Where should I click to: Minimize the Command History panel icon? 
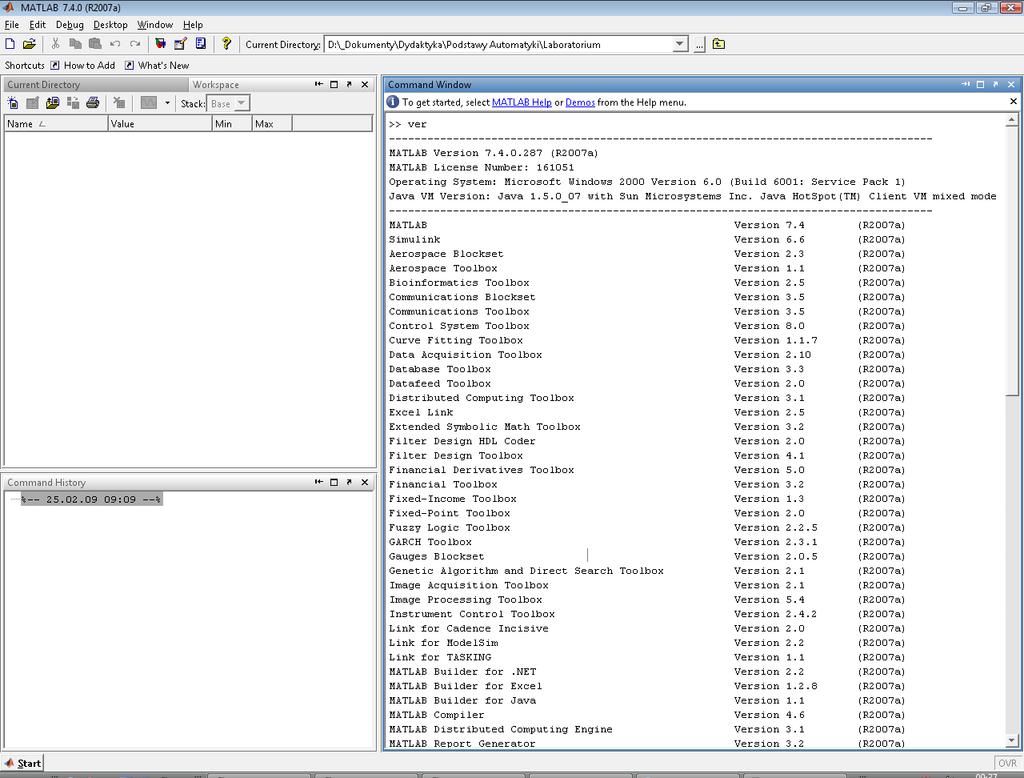click(x=319, y=482)
